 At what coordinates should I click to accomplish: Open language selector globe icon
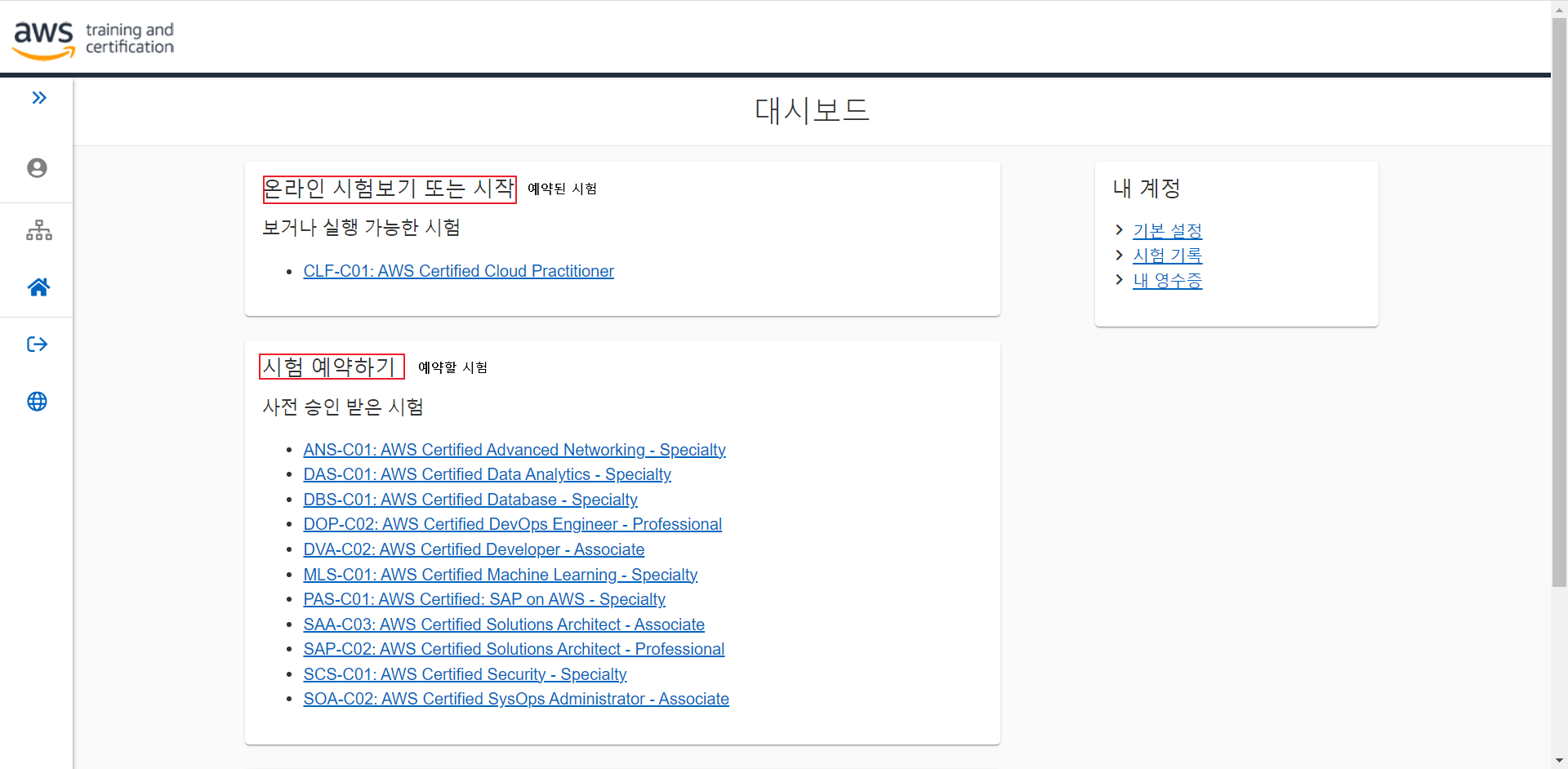pos(37,402)
